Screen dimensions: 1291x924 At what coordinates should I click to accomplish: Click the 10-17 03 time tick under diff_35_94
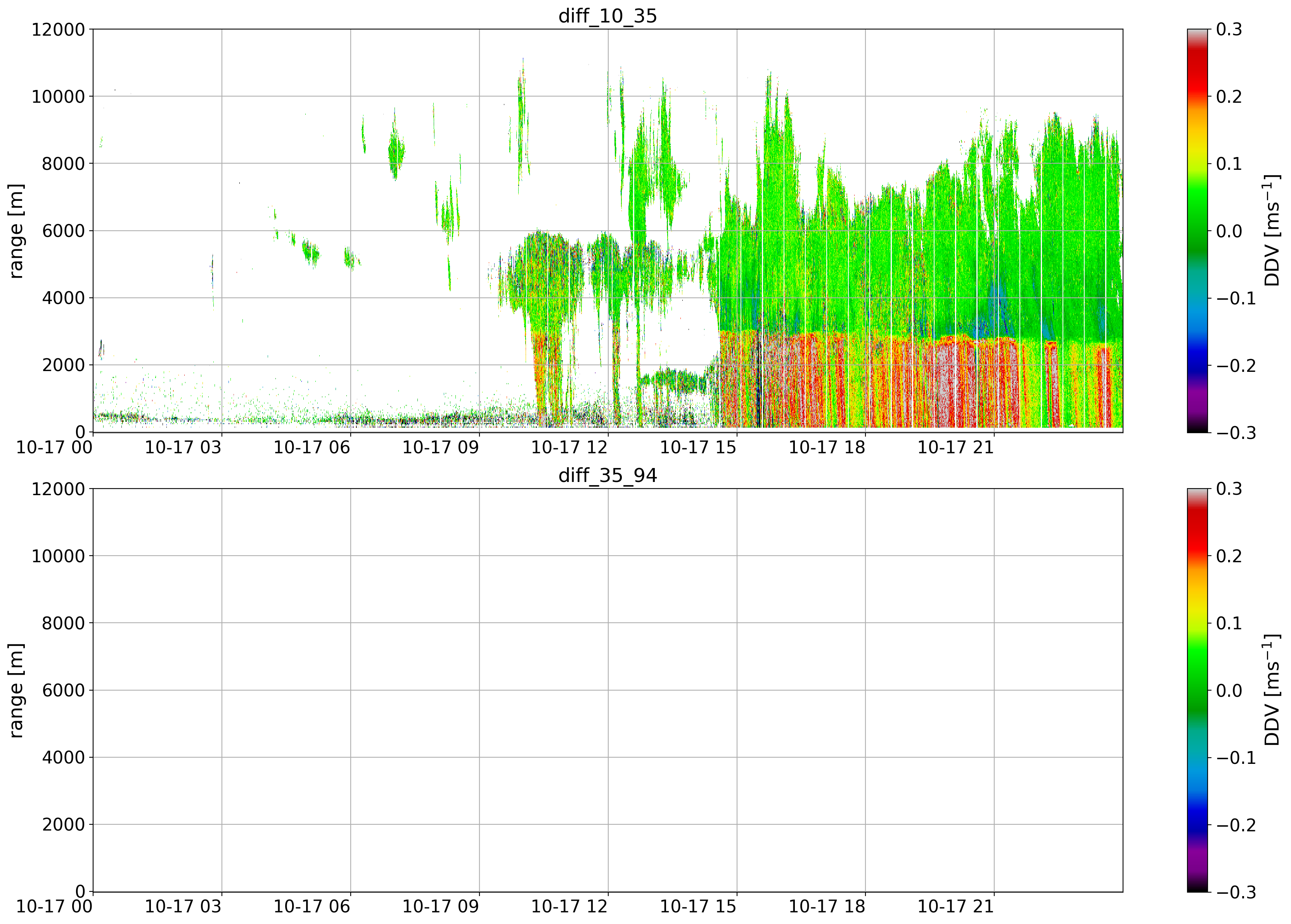click(183, 907)
